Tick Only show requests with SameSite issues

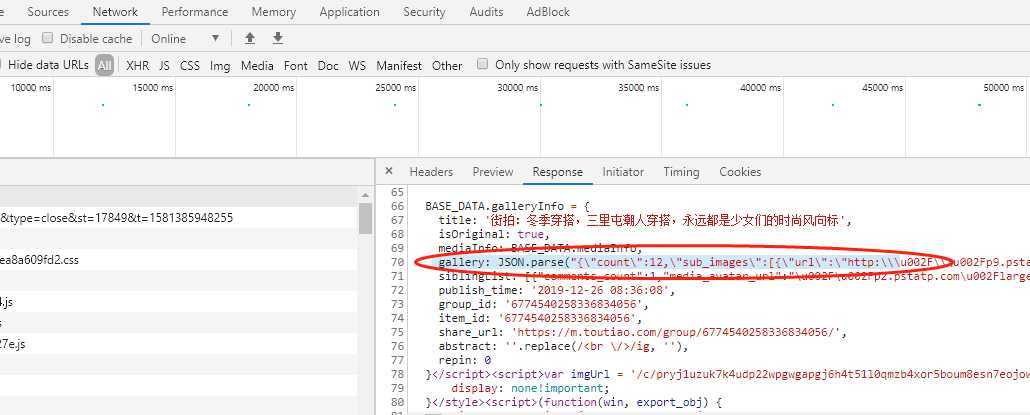[483, 64]
